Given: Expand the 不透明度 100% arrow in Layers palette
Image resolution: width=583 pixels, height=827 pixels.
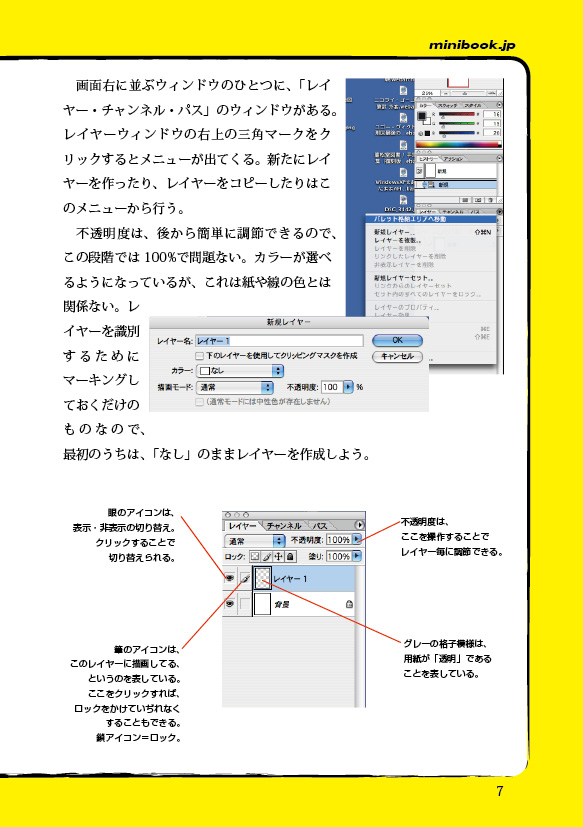Looking at the screenshot, I should coord(357,540).
